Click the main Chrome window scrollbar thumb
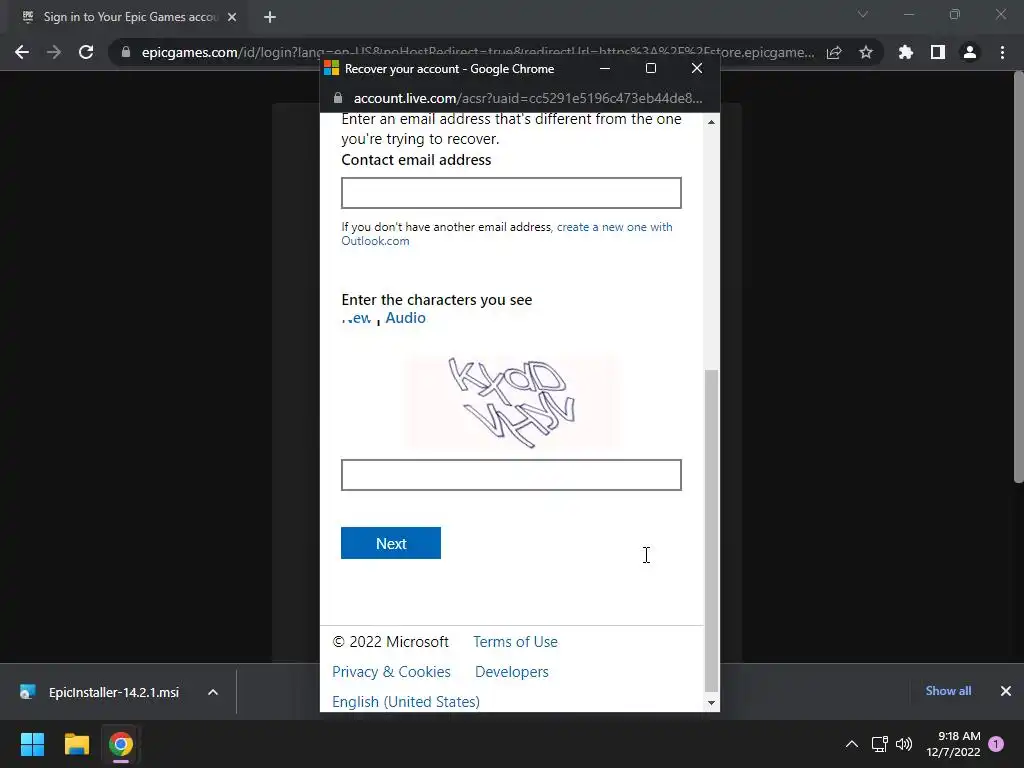This screenshot has height=768, width=1024. click(1018, 278)
